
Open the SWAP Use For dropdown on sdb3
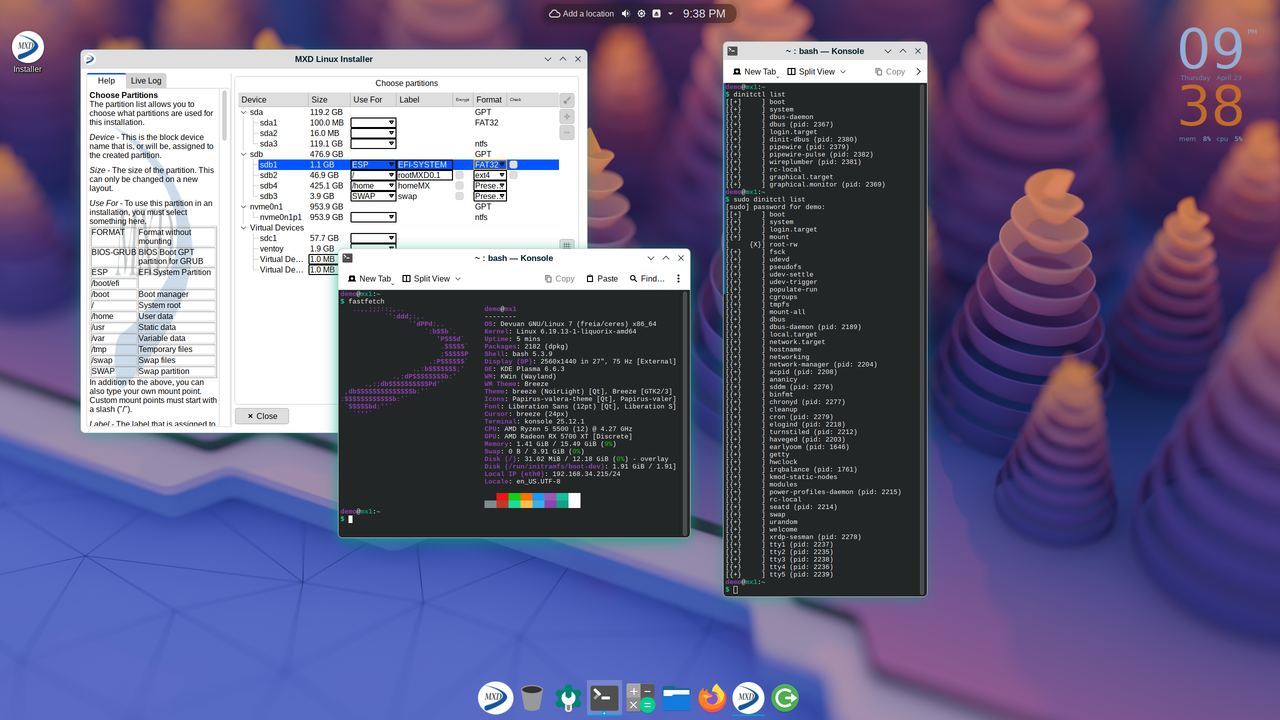[373, 196]
